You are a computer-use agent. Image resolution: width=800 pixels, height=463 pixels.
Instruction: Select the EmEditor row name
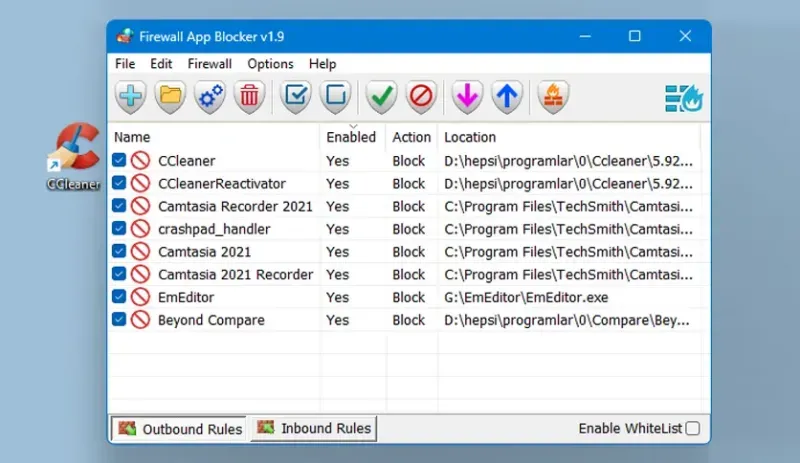pyautogui.click(x=186, y=297)
